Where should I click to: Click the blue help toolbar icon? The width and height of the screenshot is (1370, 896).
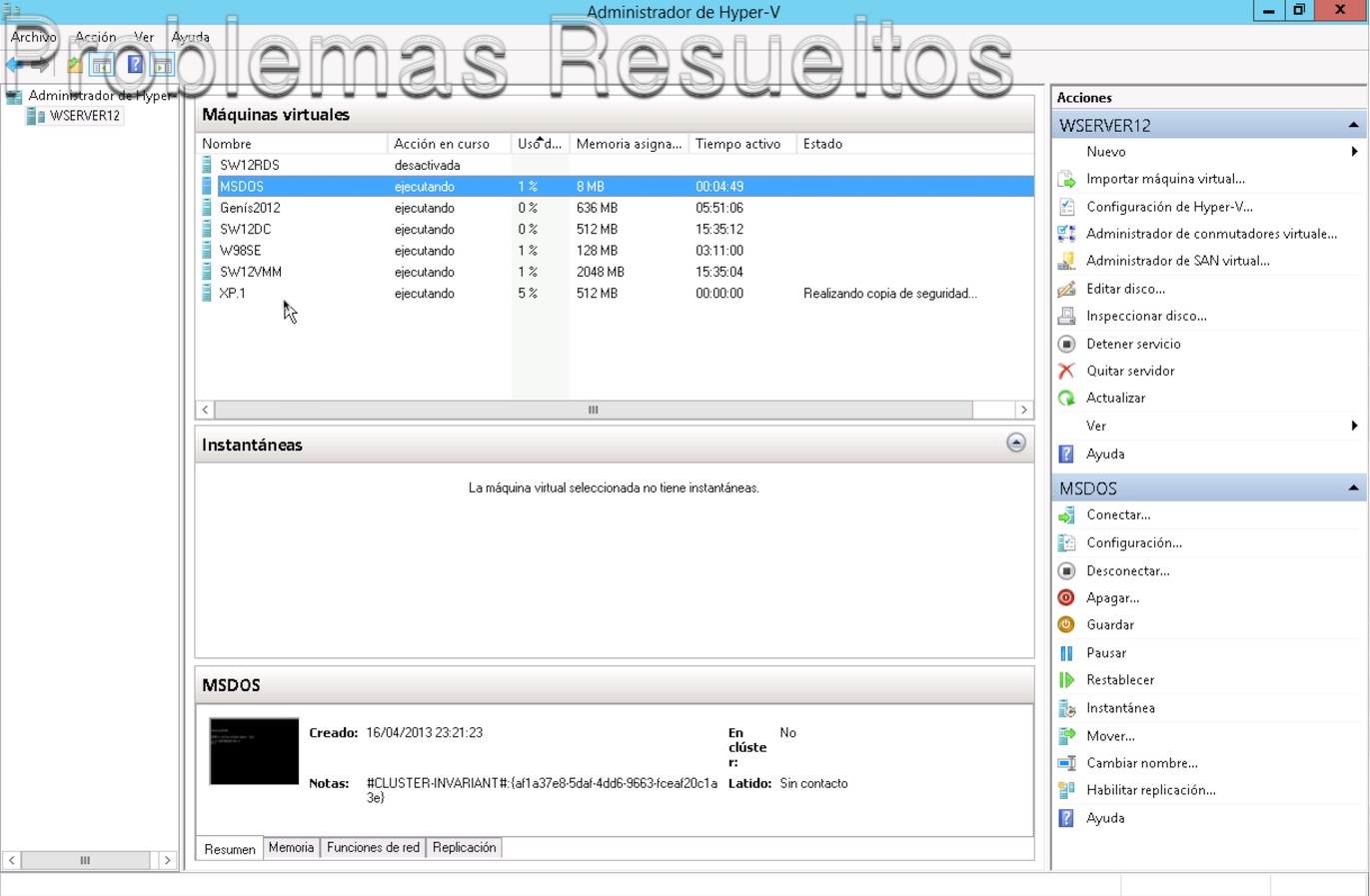pyautogui.click(x=135, y=66)
